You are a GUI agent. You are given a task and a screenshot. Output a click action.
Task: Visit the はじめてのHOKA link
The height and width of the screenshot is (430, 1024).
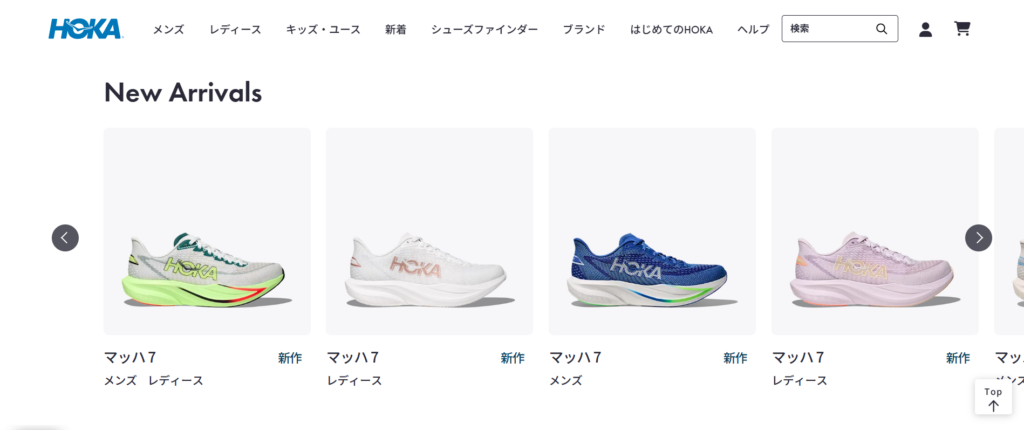(x=671, y=29)
